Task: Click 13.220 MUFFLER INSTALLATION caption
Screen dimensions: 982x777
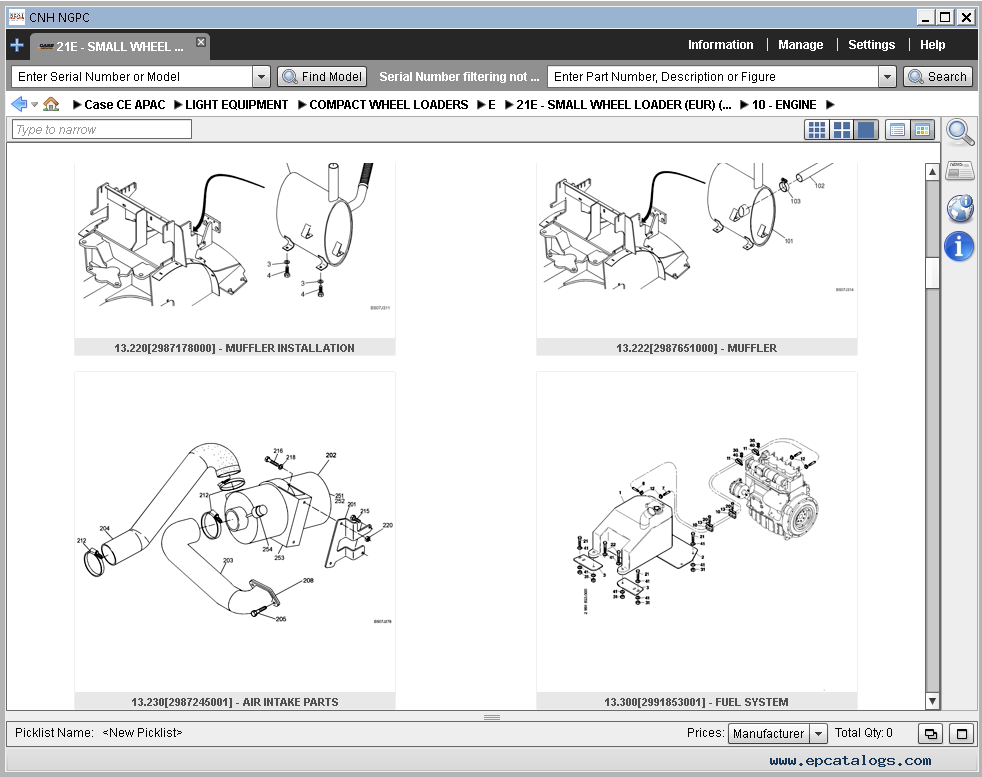Action: [x=235, y=347]
